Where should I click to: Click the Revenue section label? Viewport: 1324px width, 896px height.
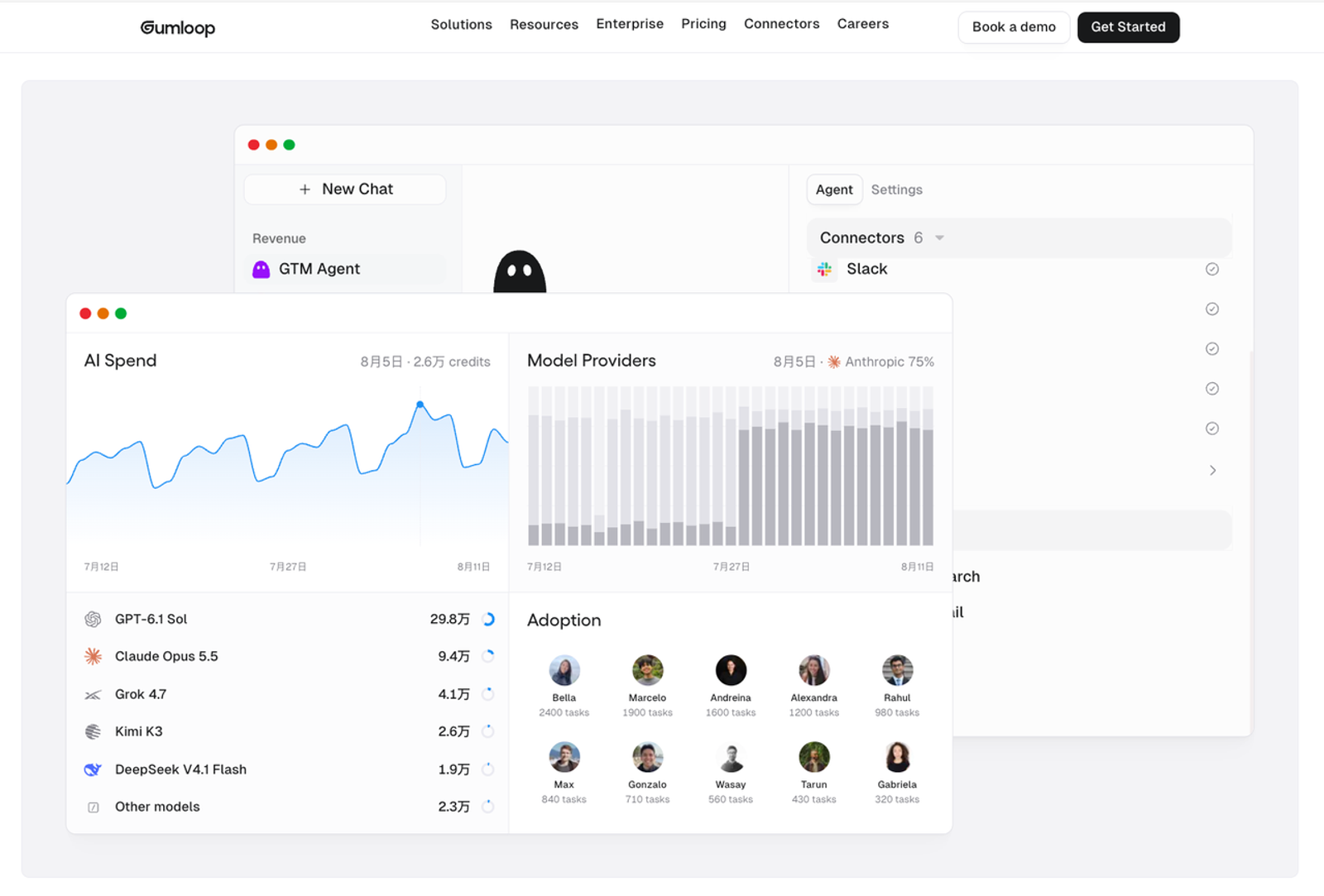point(279,238)
